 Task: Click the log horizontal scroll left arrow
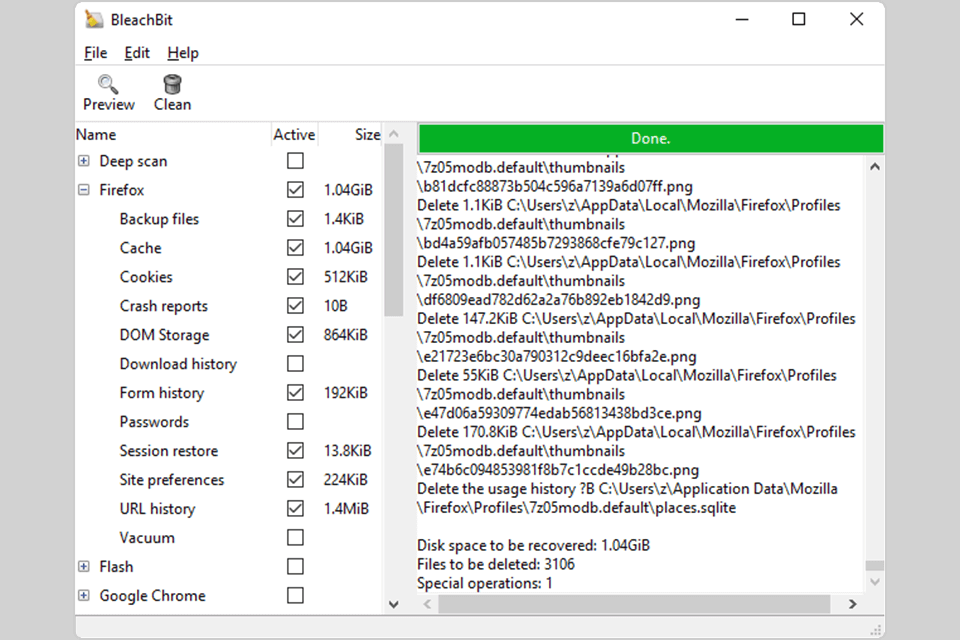click(x=427, y=604)
